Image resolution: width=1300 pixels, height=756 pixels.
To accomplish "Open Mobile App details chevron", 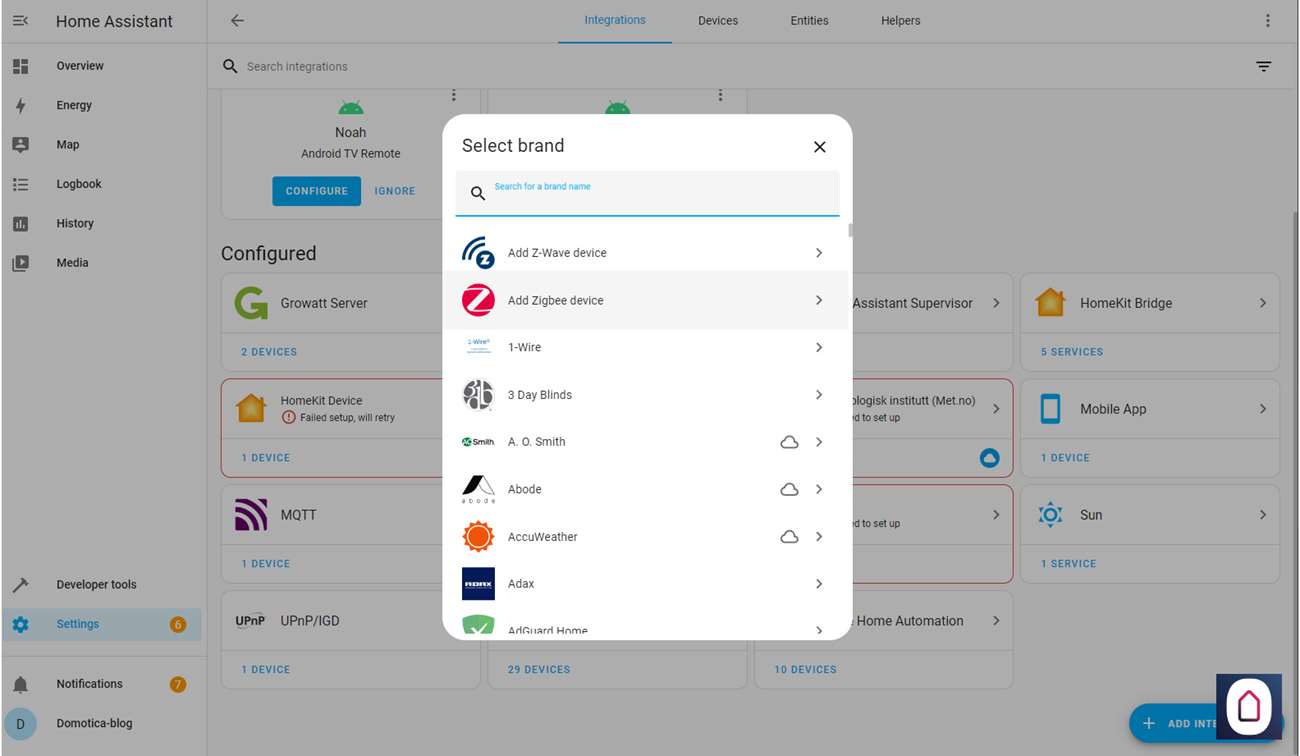I will coord(1263,409).
